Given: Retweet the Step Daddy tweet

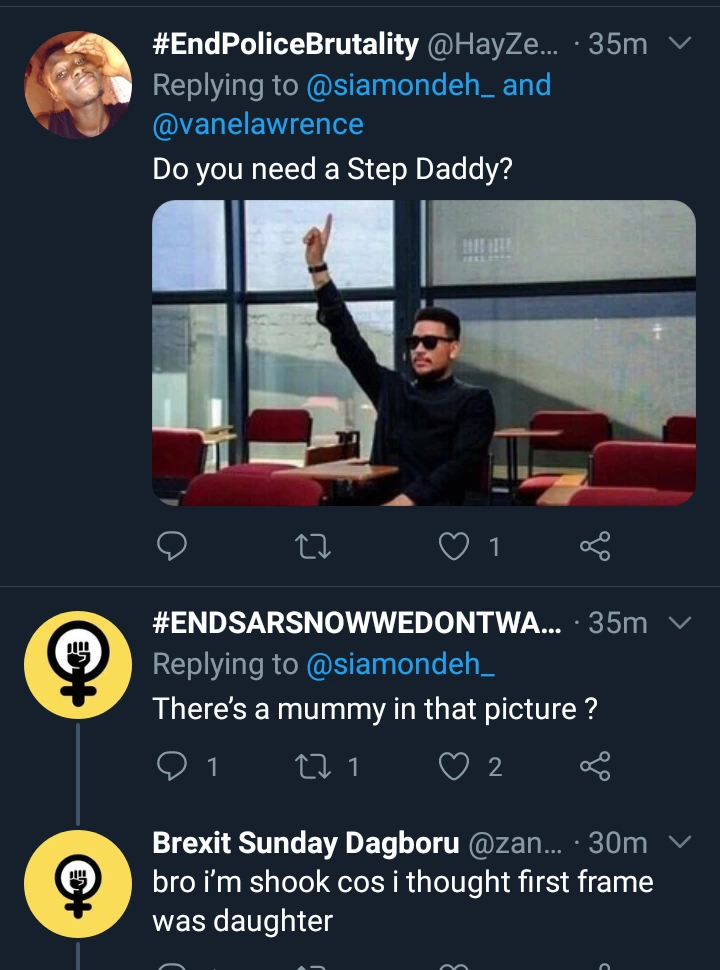Looking at the screenshot, I should pyautogui.click(x=317, y=545).
